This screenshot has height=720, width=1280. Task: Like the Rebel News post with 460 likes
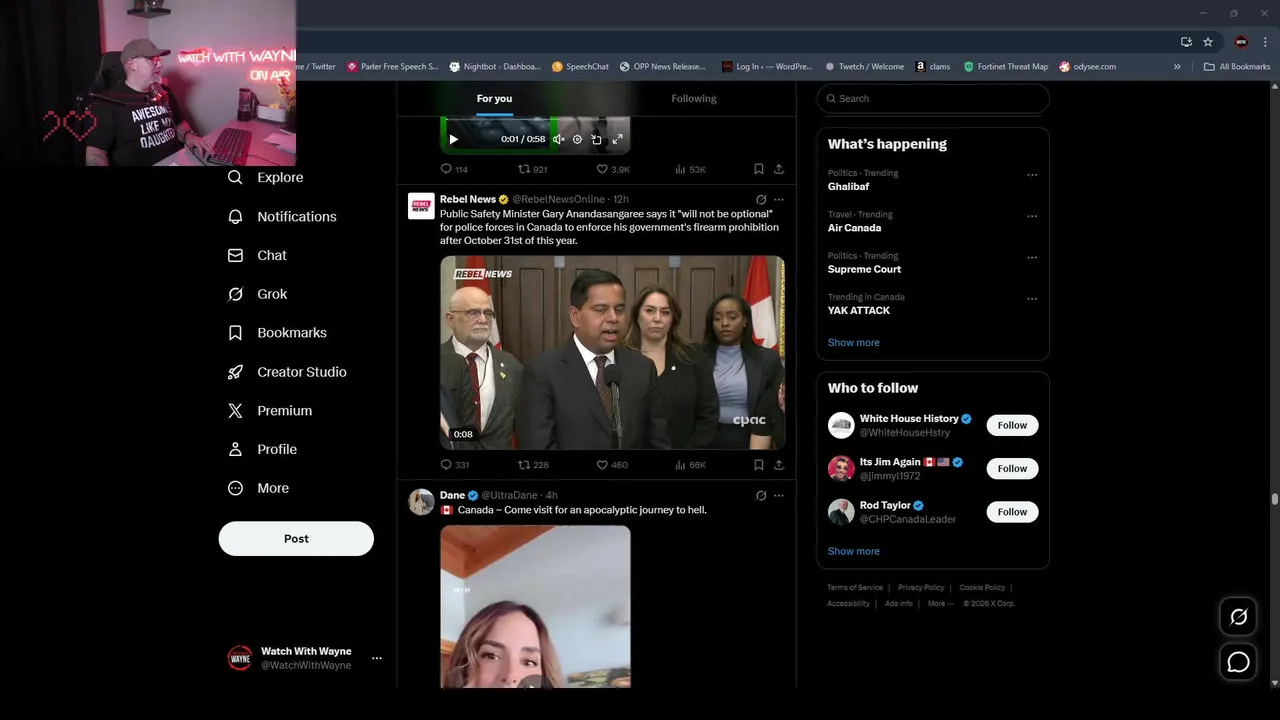point(612,465)
